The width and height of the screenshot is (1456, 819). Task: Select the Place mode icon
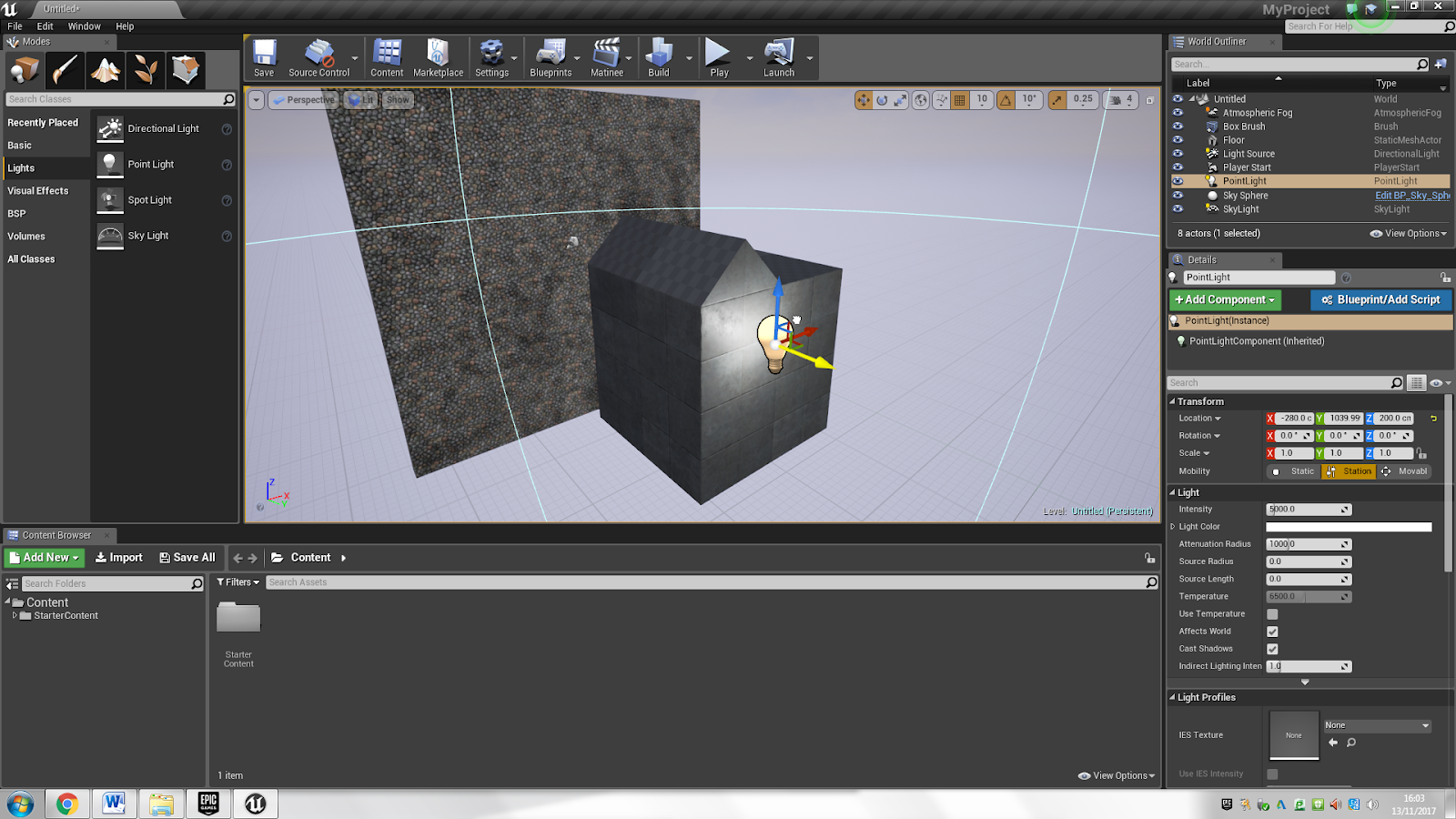click(25, 70)
